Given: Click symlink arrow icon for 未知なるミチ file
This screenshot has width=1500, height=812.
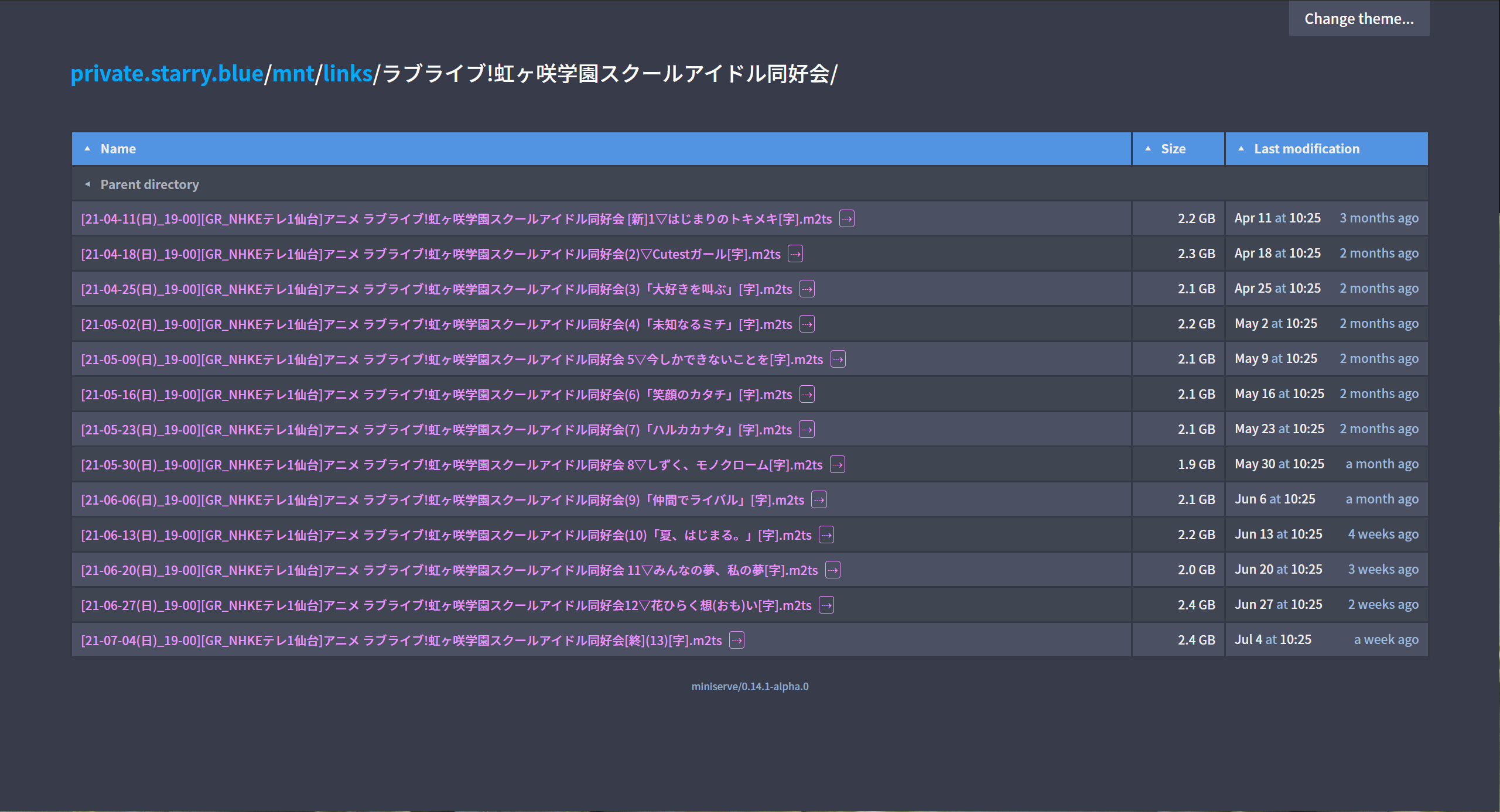Looking at the screenshot, I should [807, 324].
